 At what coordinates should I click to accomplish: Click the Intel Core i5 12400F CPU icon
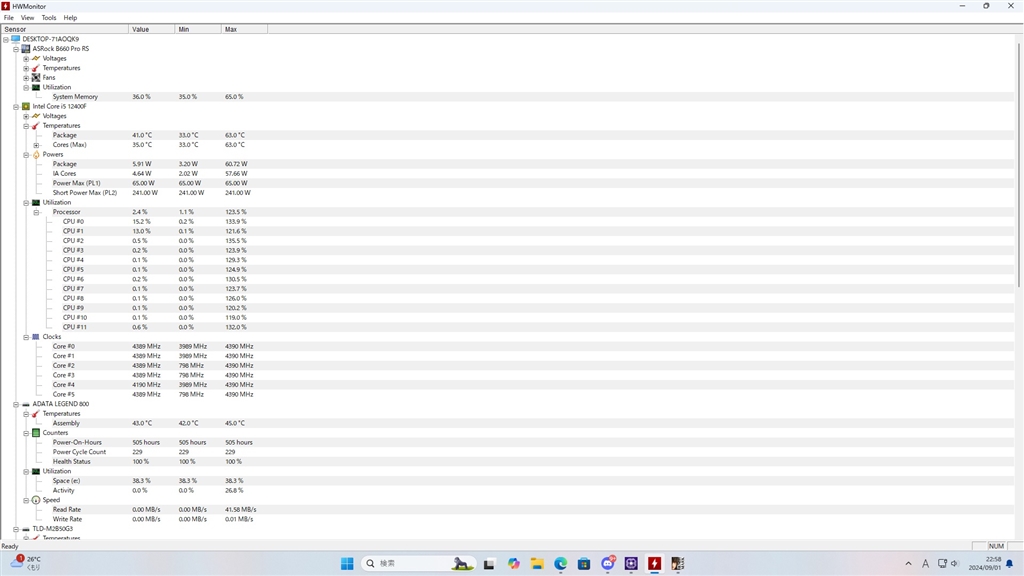[25, 106]
